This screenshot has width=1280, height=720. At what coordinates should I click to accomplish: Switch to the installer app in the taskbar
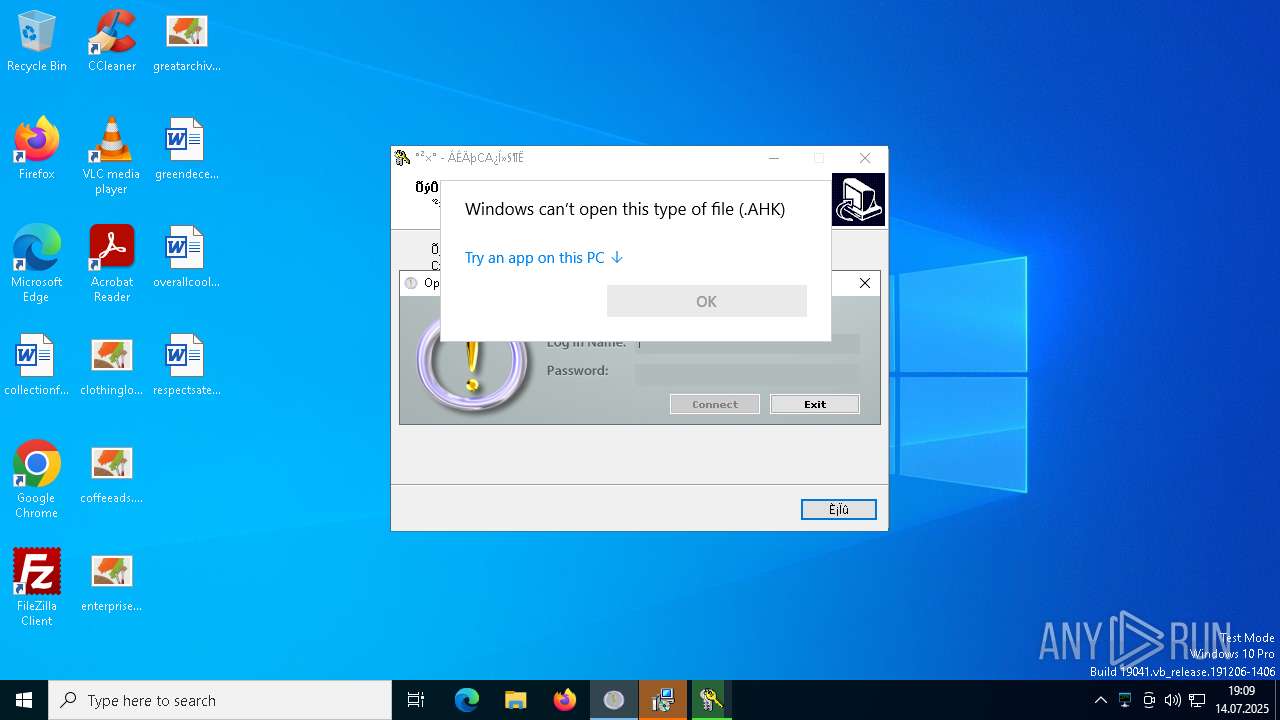pyautogui.click(x=663, y=700)
